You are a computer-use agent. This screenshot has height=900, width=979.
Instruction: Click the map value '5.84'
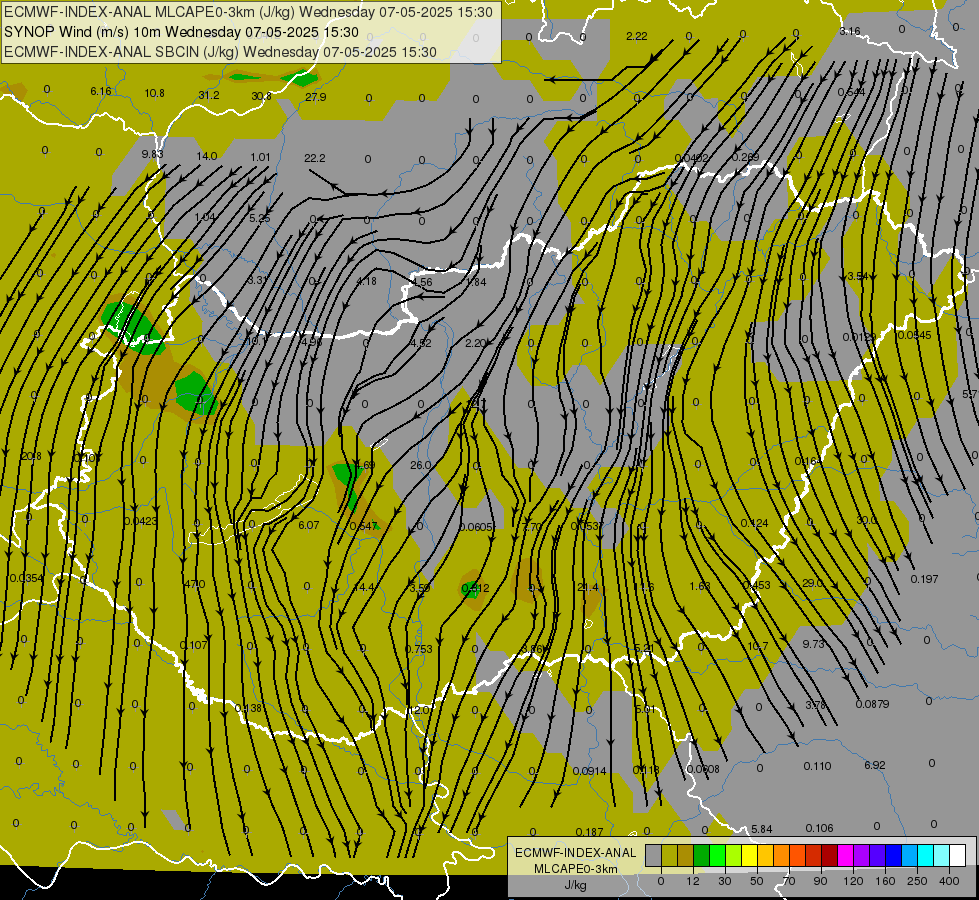click(x=762, y=829)
